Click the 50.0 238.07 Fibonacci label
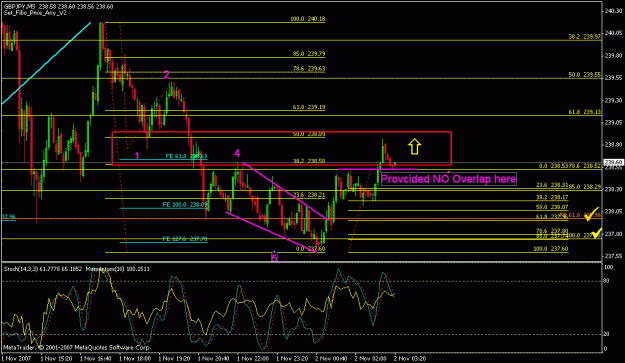This screenshot has width=625, height=363. [552, 207]
